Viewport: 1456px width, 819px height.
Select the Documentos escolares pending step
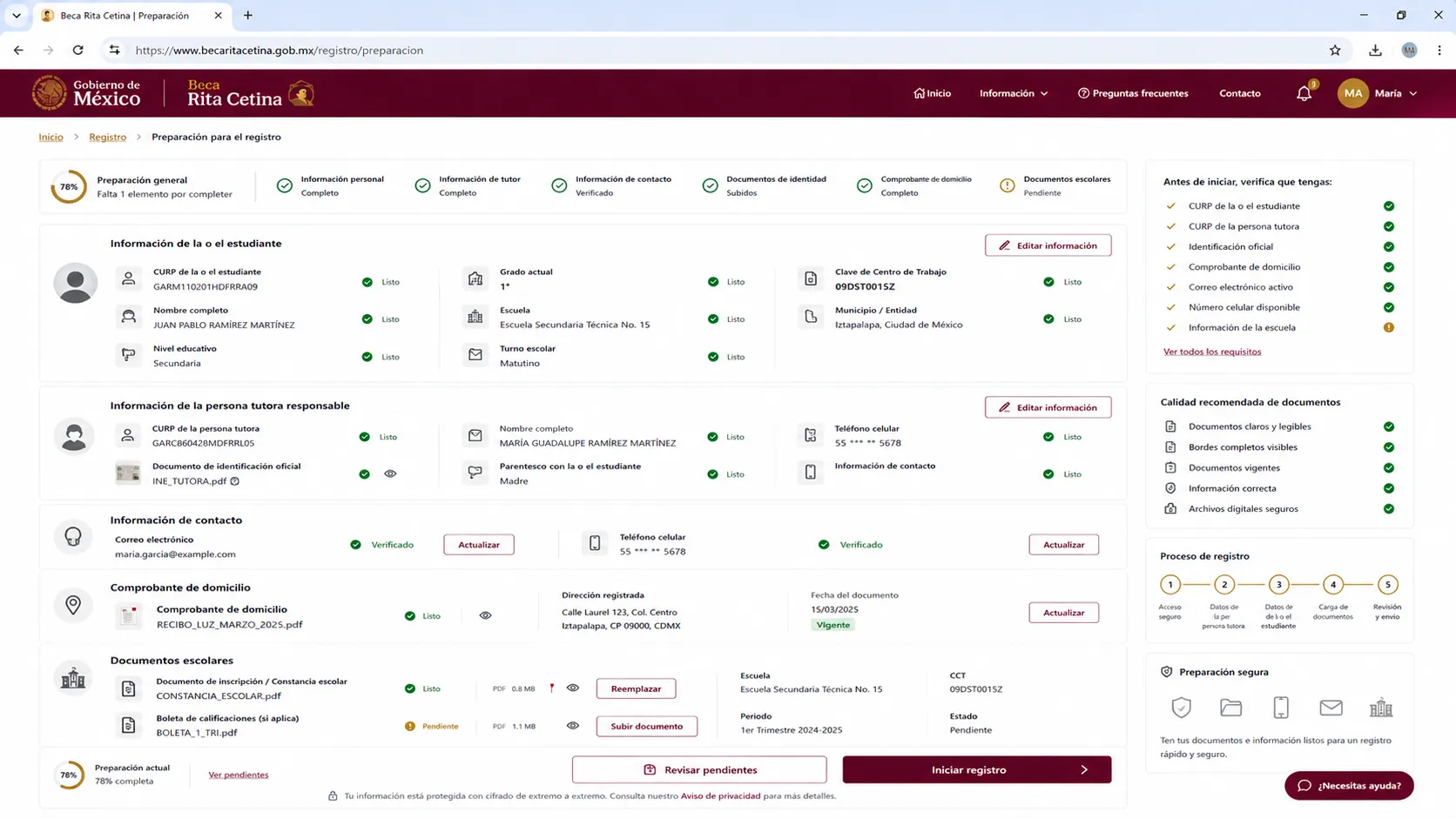point(1055,185)
